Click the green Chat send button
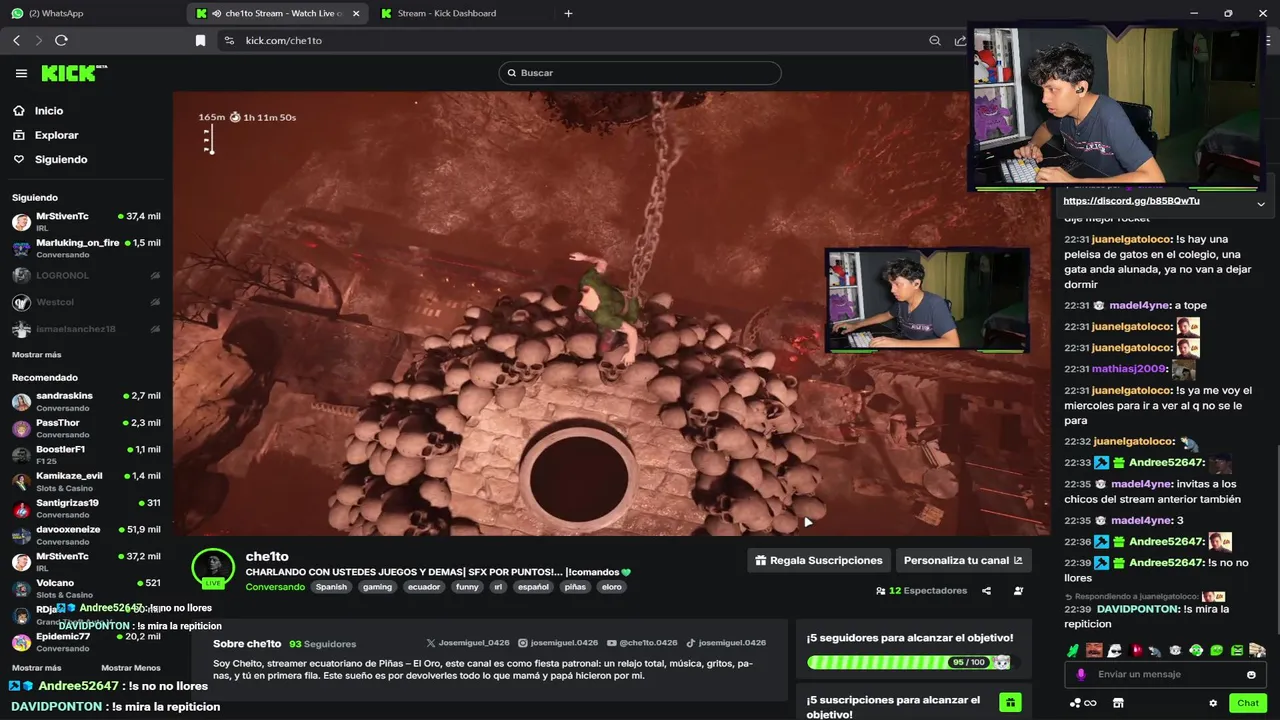 pos(1247,703)
